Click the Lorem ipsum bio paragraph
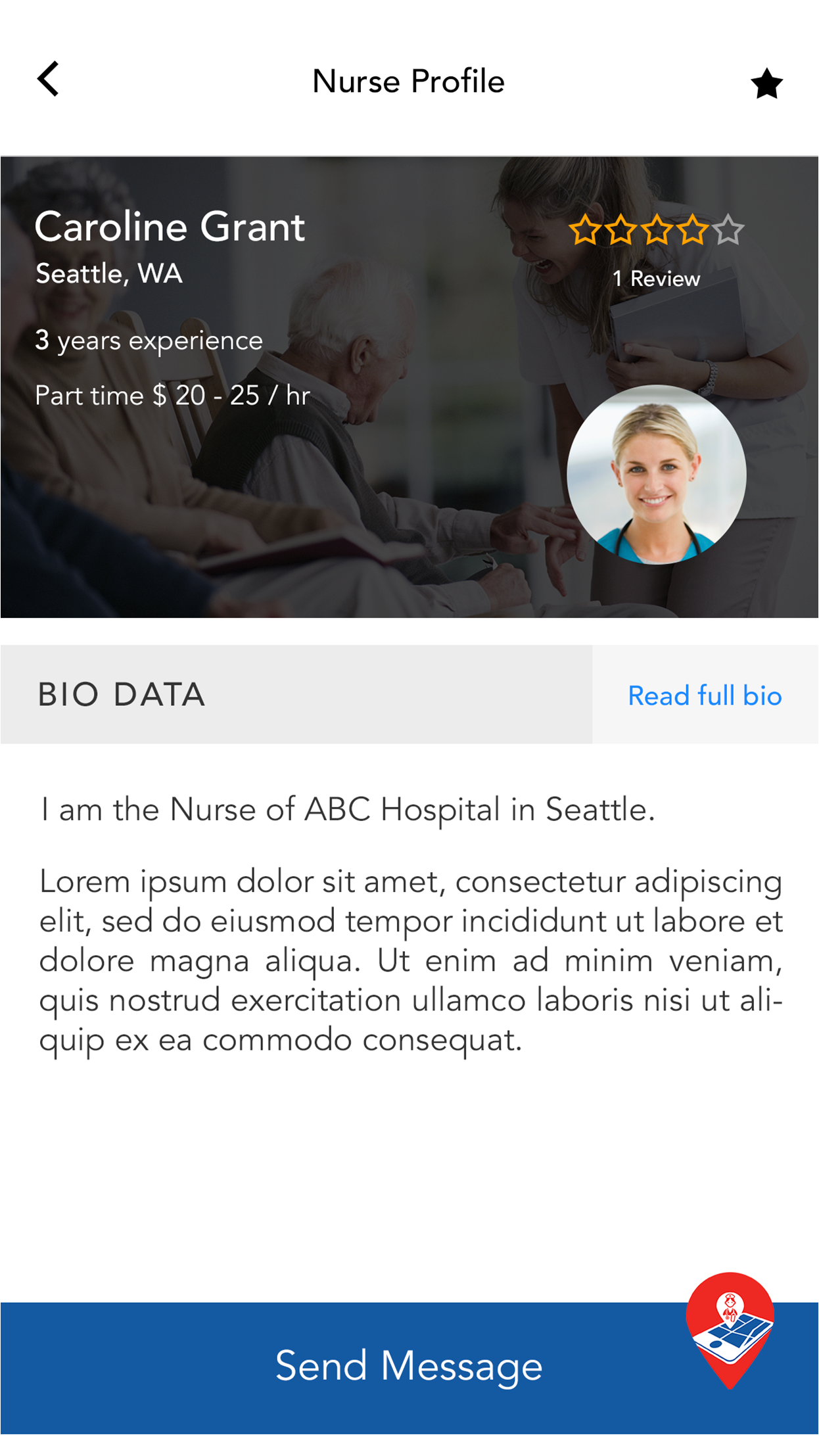 coord(410,960)
